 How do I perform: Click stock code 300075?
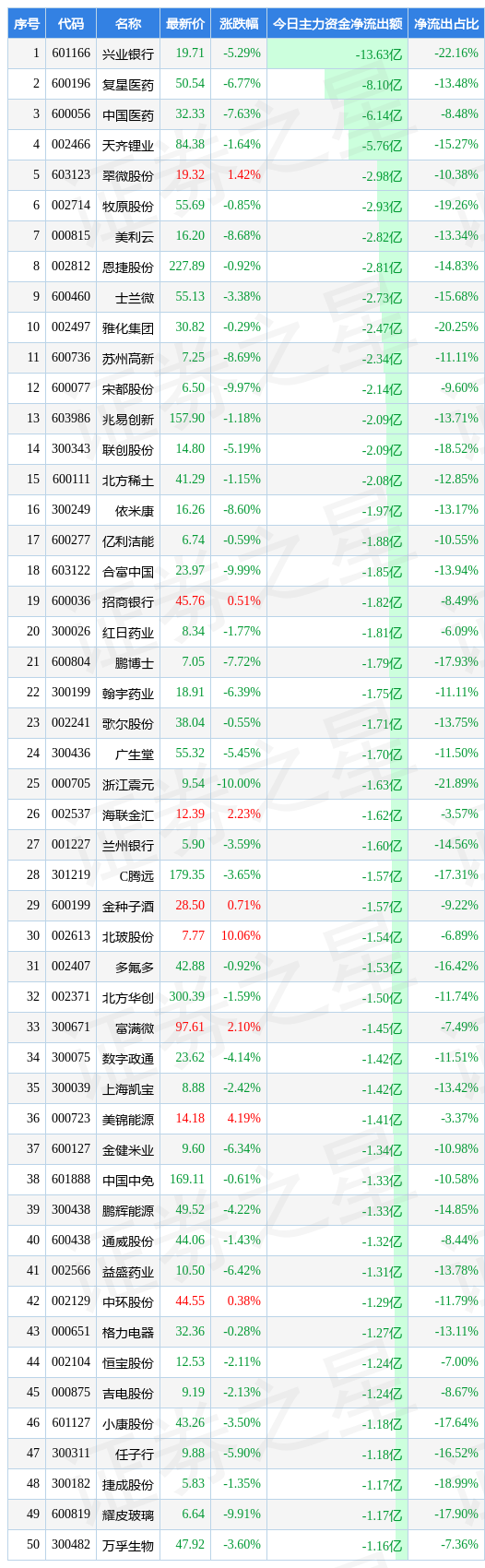pyautogui.click(x=71, y=1058)
